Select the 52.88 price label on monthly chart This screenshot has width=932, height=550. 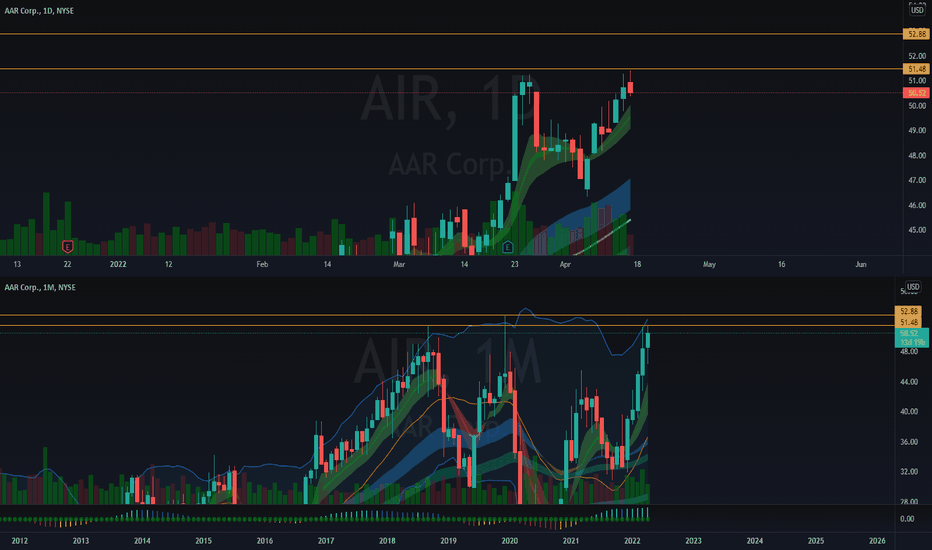click(x=908, y=311)
